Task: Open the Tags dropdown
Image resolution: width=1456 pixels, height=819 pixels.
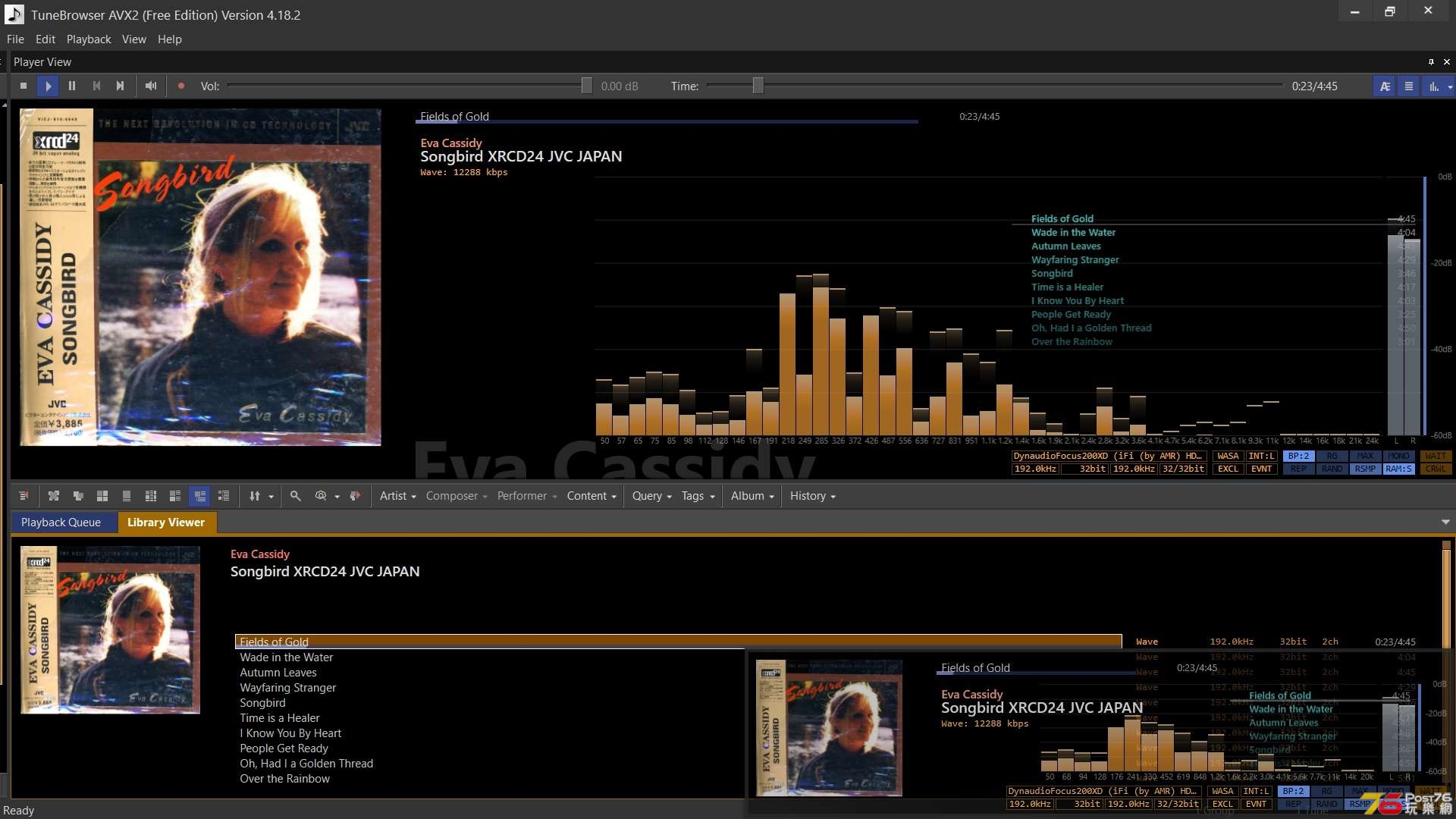Action: click(698, 496)
